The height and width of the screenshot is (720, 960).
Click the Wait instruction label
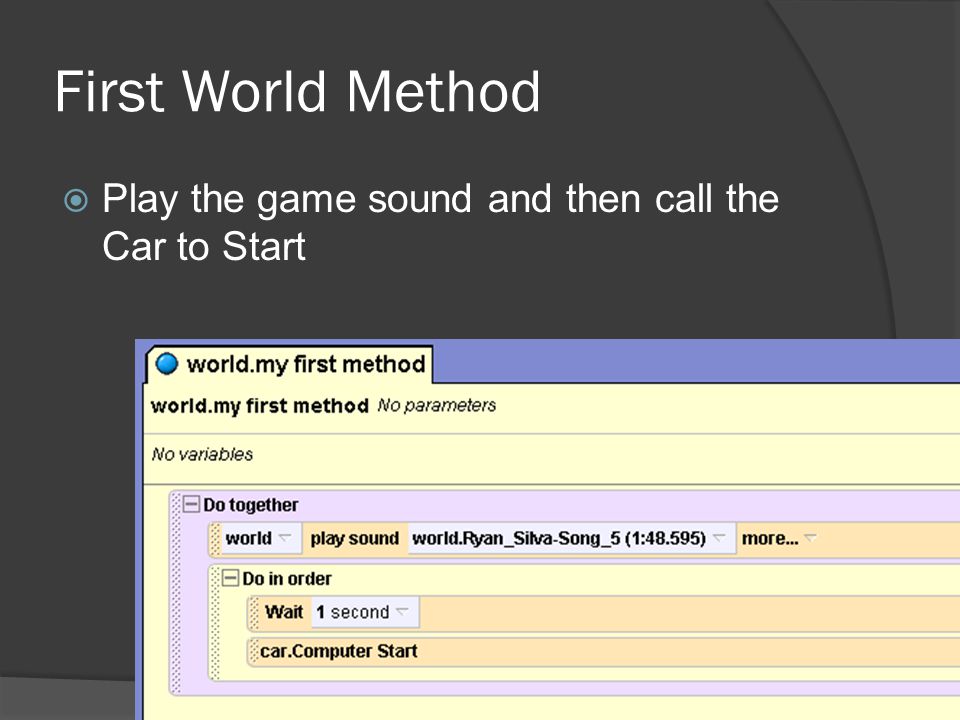tap(283, 612)
